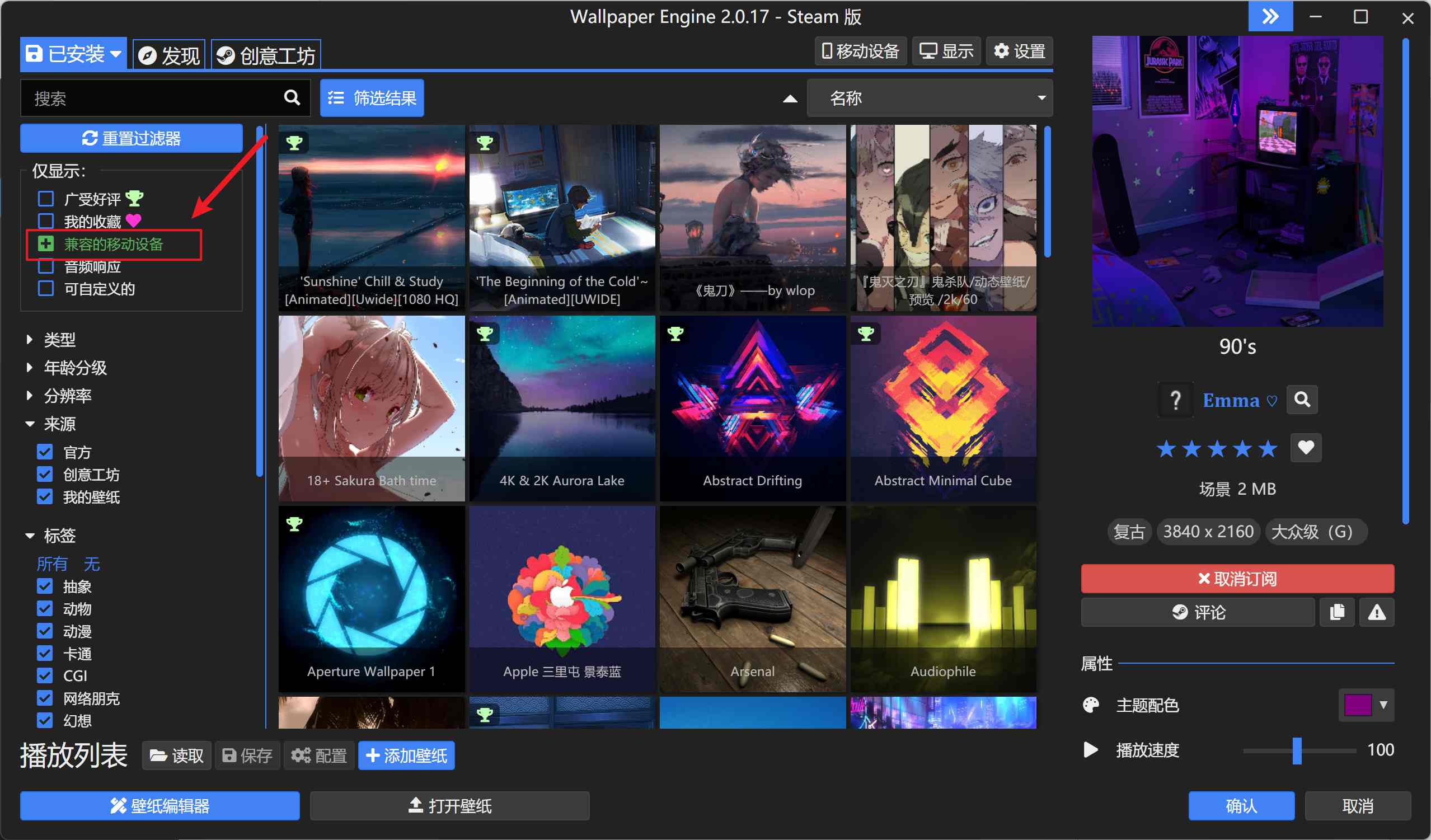
Task: Uncheck 我的壁纸 source checkbox
Action: click(45, 497)
